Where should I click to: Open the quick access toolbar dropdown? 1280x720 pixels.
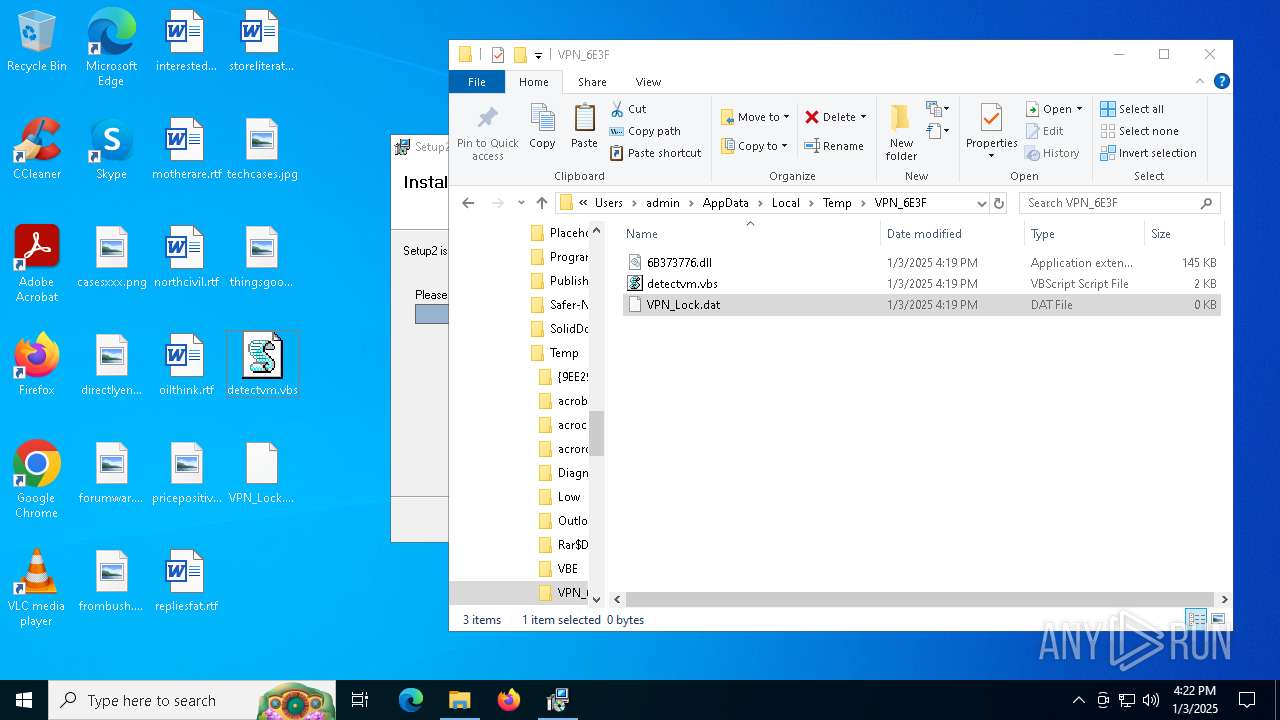[538, 55]
